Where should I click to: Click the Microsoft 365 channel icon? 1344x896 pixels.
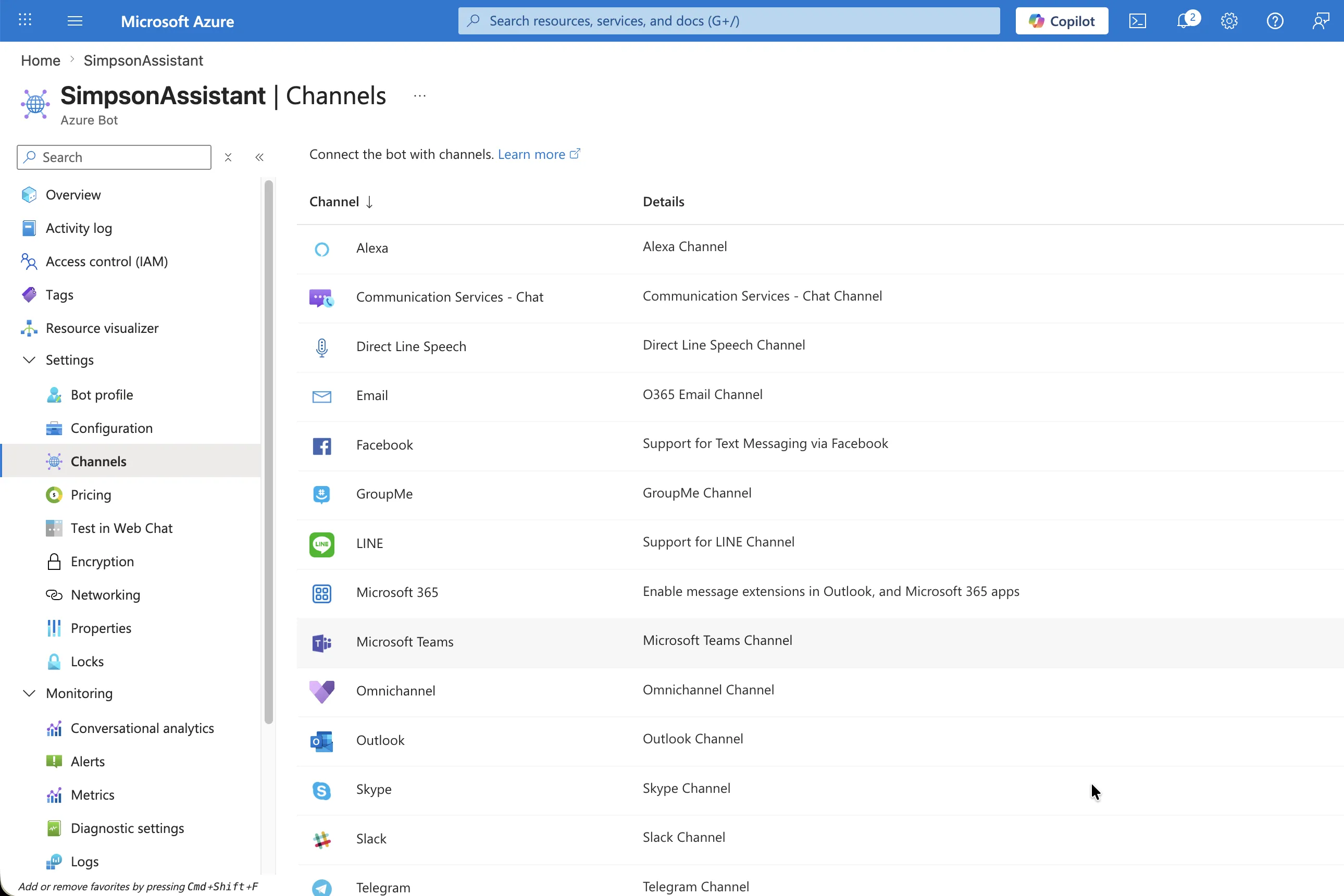point(322,593)
